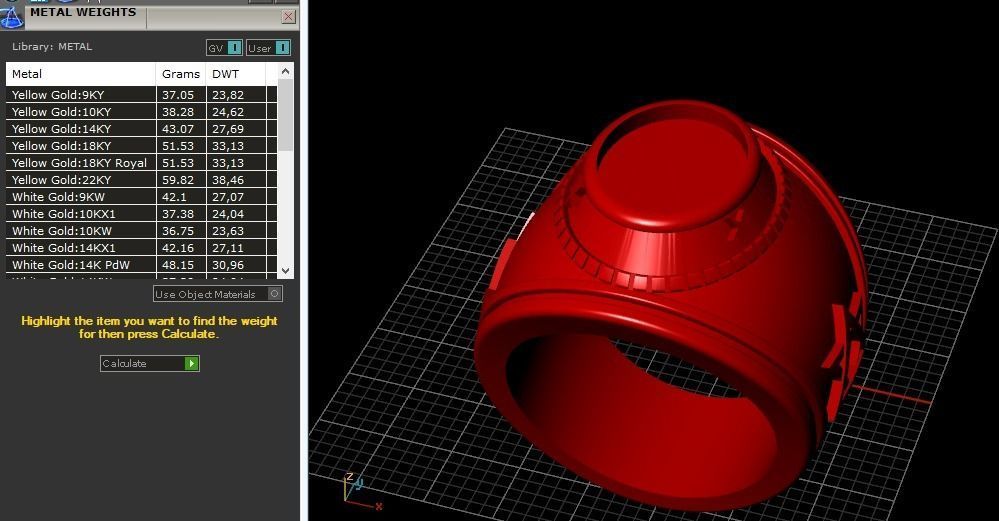Sort by the Grams column header
999x521 pixels.
coord(181,74)
